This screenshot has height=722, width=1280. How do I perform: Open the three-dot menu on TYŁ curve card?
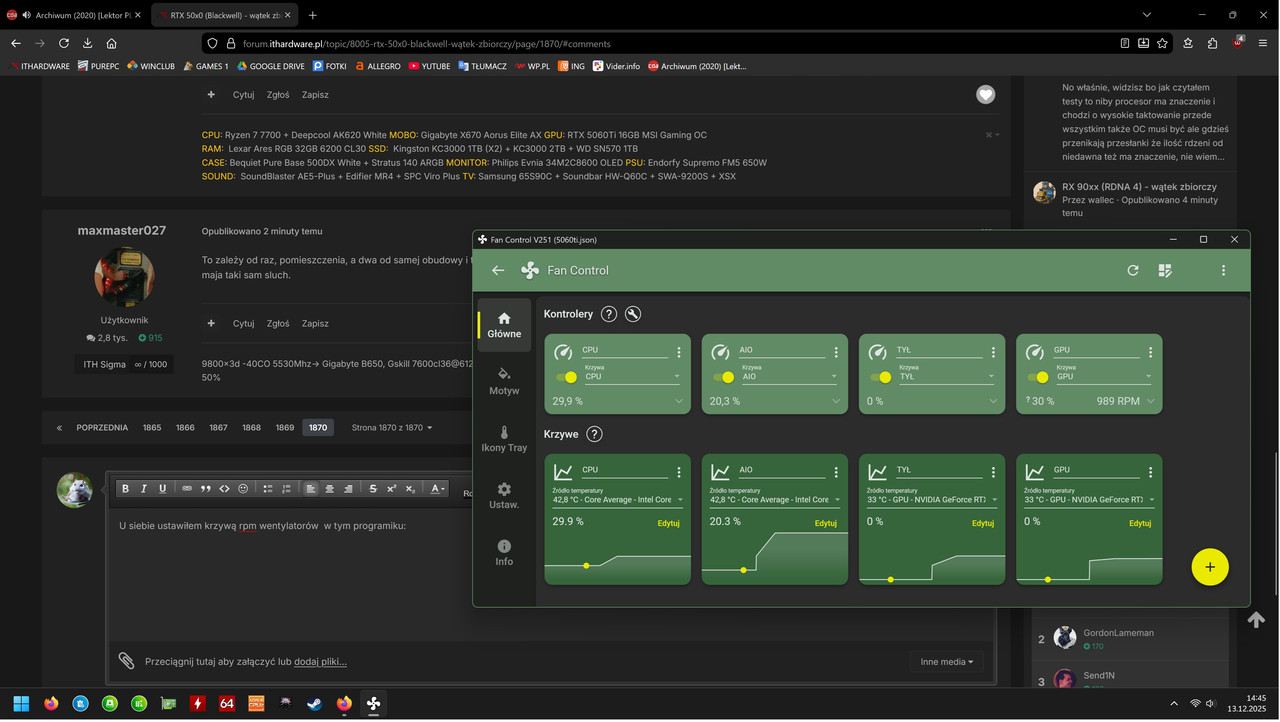coord(993,472)
